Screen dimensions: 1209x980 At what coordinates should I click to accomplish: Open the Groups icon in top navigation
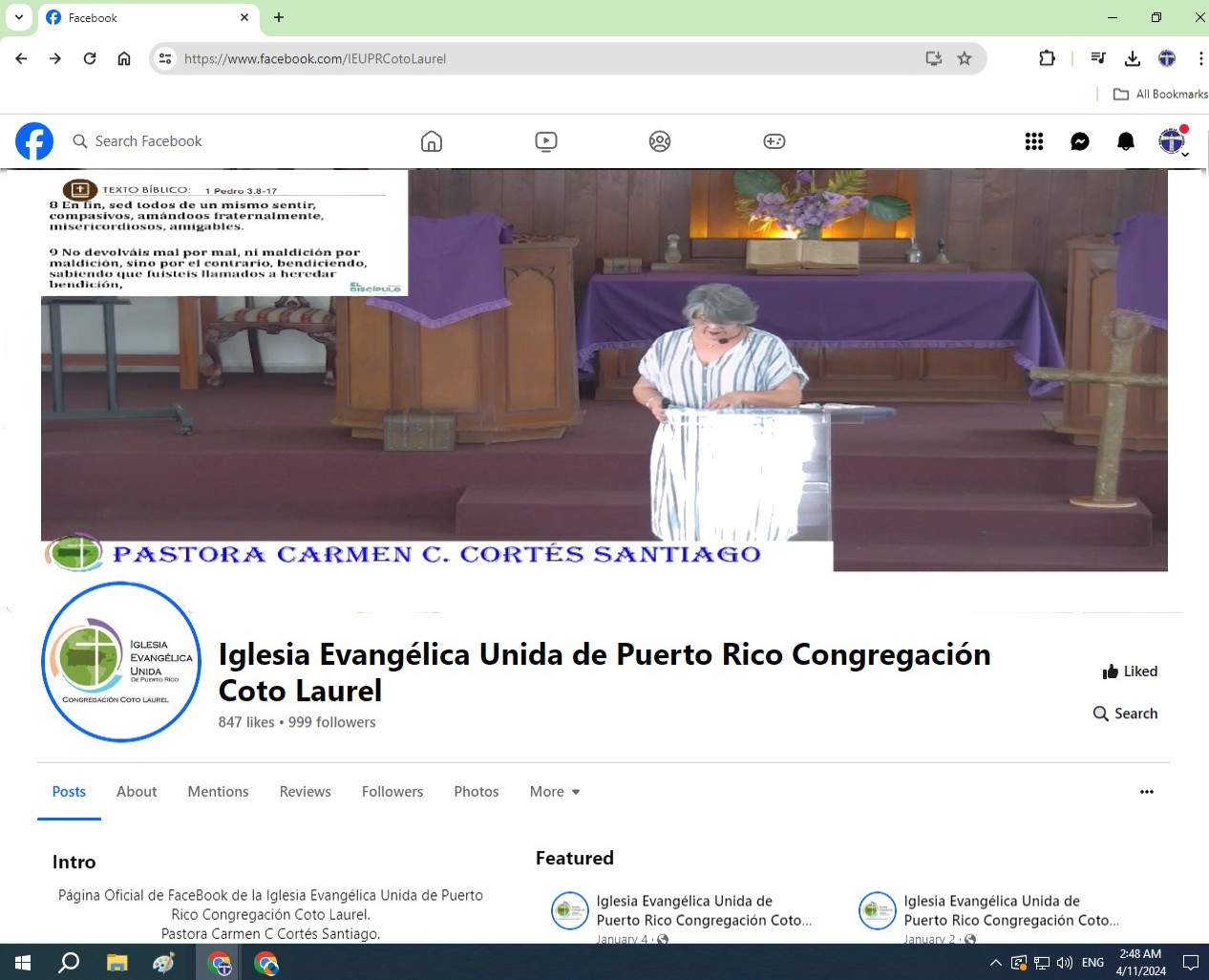point(660,141)
